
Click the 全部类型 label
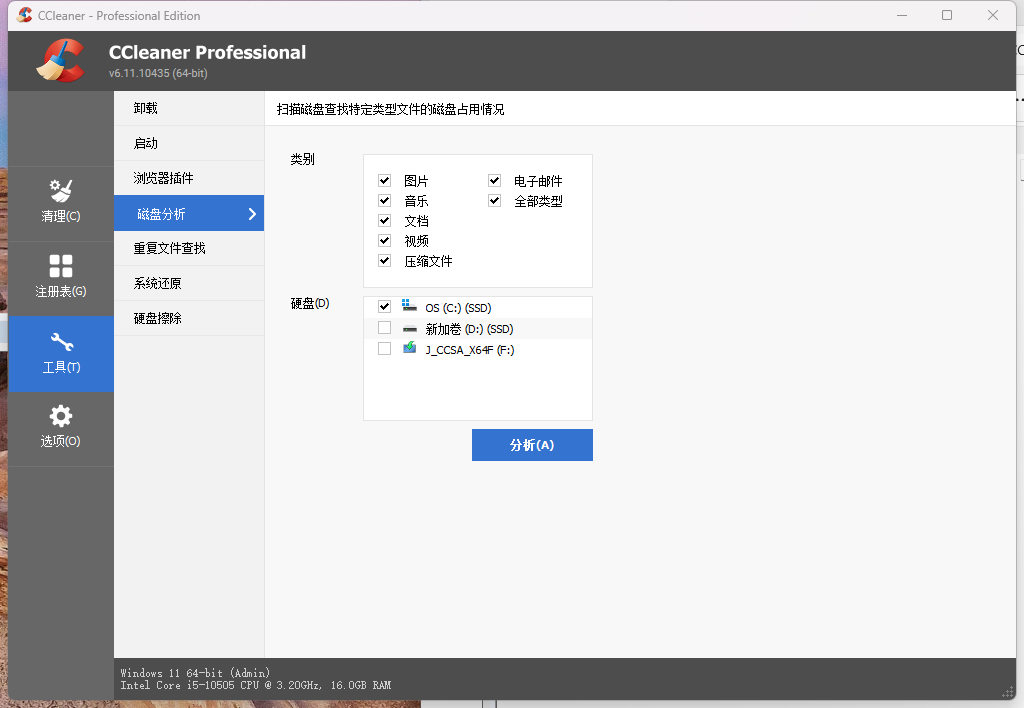tap(538, 201)
